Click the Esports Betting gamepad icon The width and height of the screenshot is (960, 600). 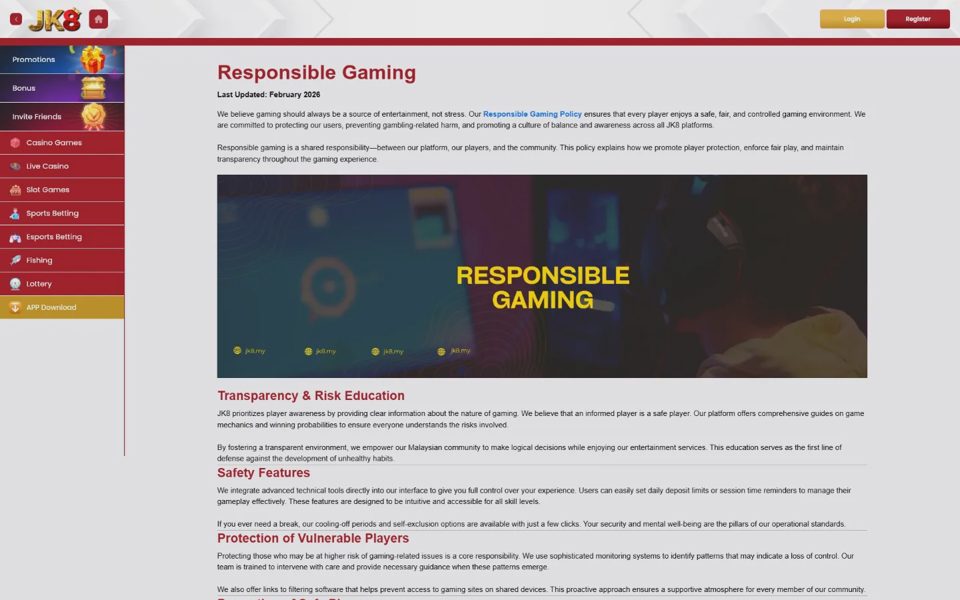point(15,237)
